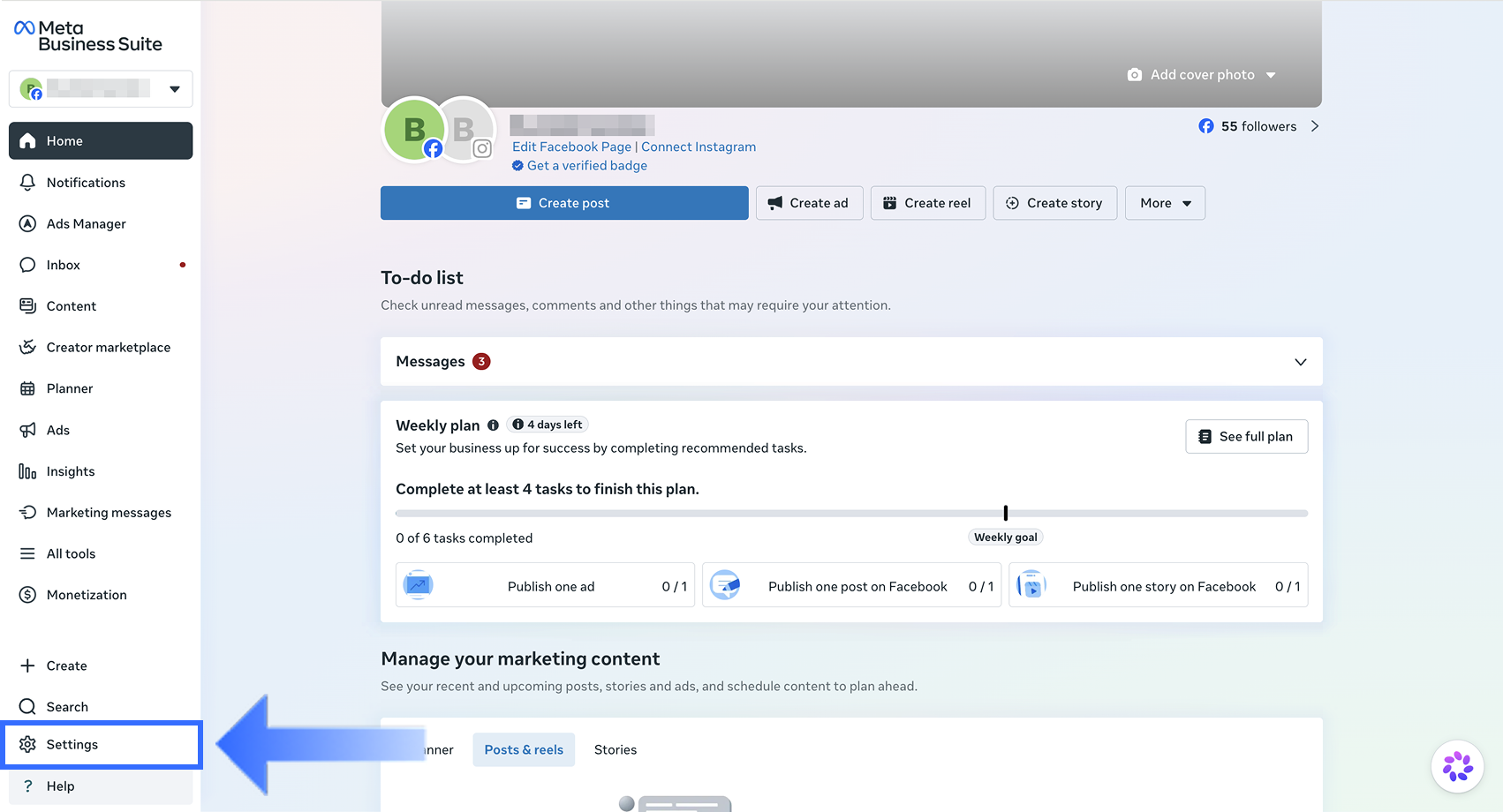Viewport: 1503px width, 812px height.
Task: Open the Inbox speech bubble icon
Action: (x=27, y=265)
